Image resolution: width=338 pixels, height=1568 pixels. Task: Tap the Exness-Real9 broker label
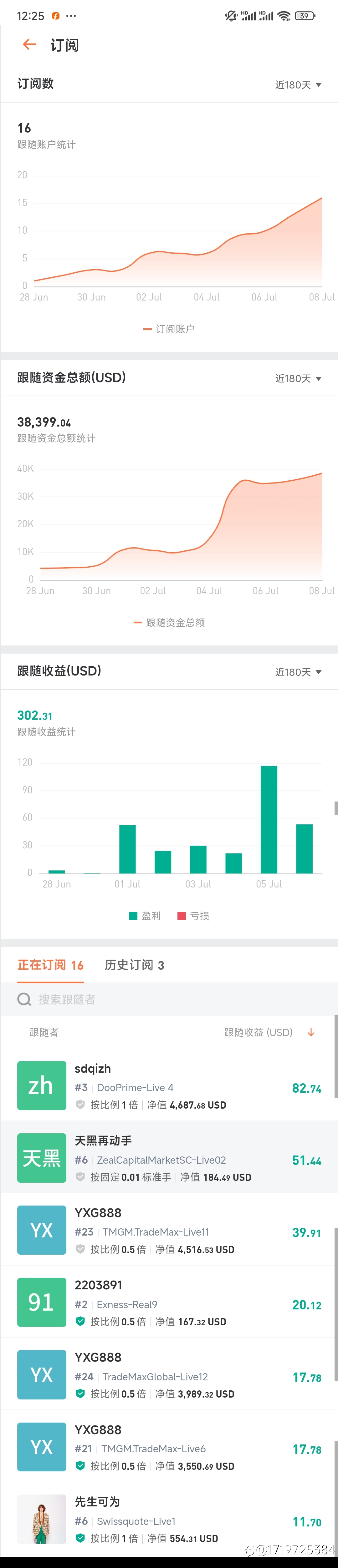pos(127,1304)
